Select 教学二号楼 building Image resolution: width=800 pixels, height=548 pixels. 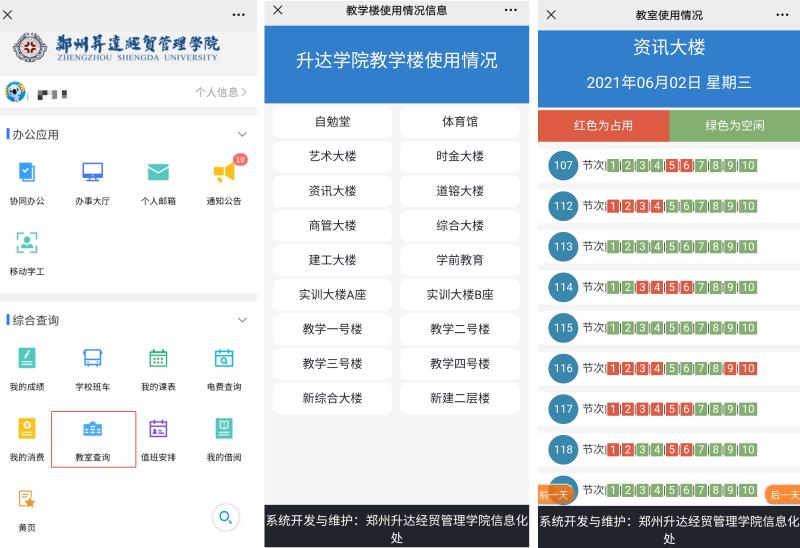(460, 329)
